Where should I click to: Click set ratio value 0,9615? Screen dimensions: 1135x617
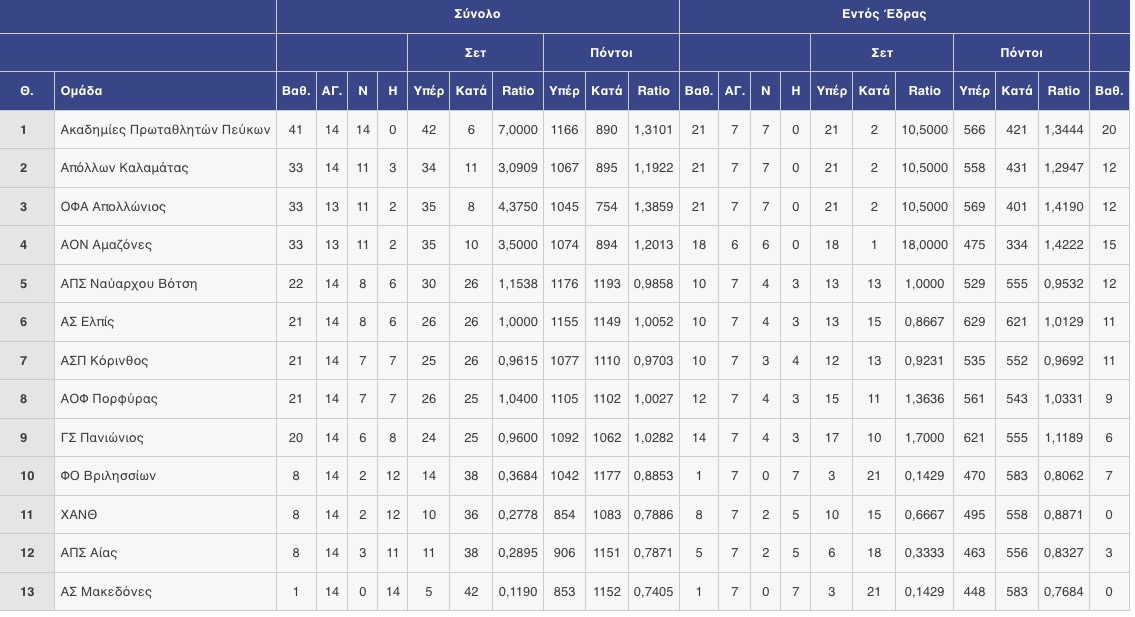coord(518,361)
